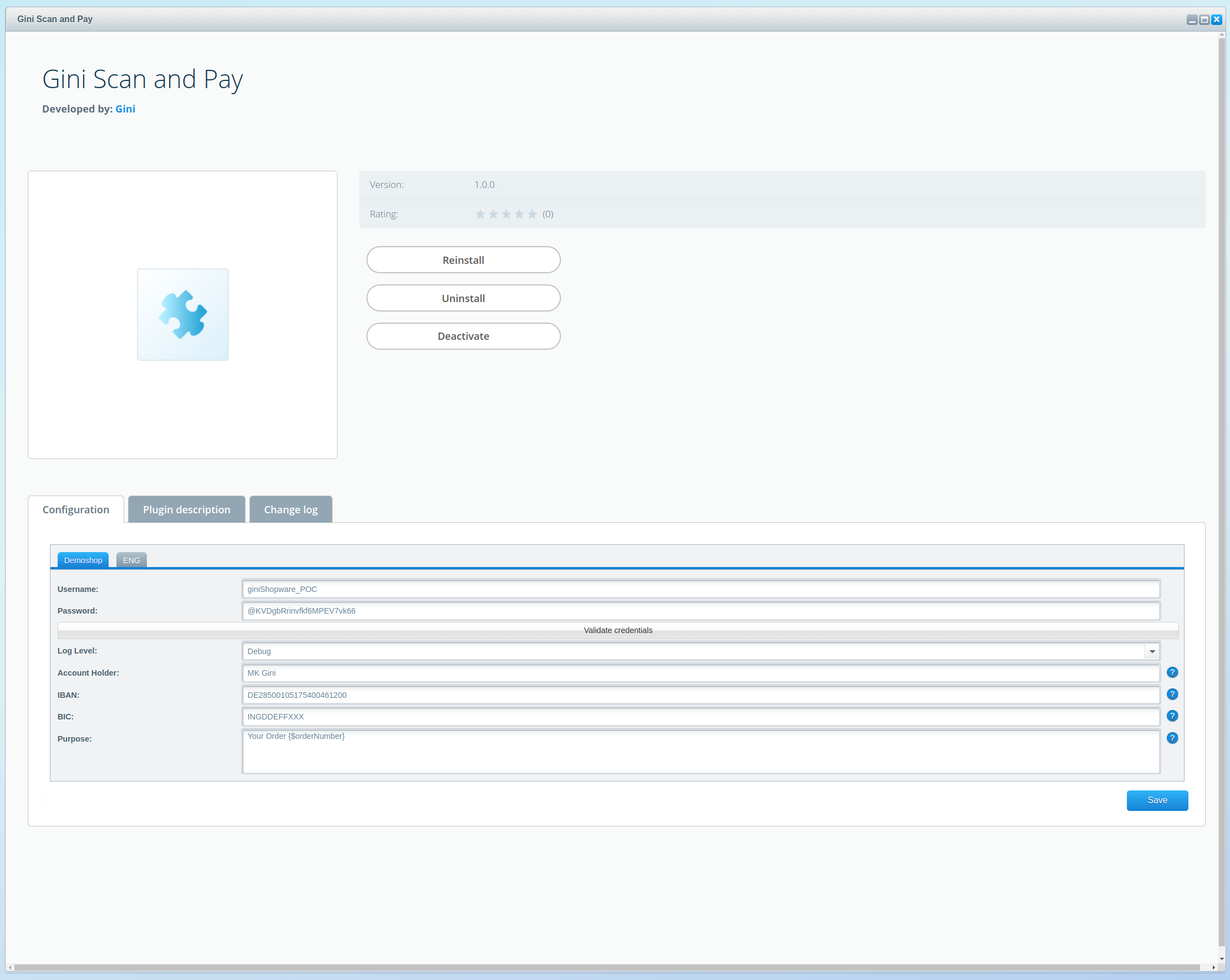Click the Uninstall button
Image resolution: width=1230 pixels, height=980 pixels.
click(x=463, y=298)
